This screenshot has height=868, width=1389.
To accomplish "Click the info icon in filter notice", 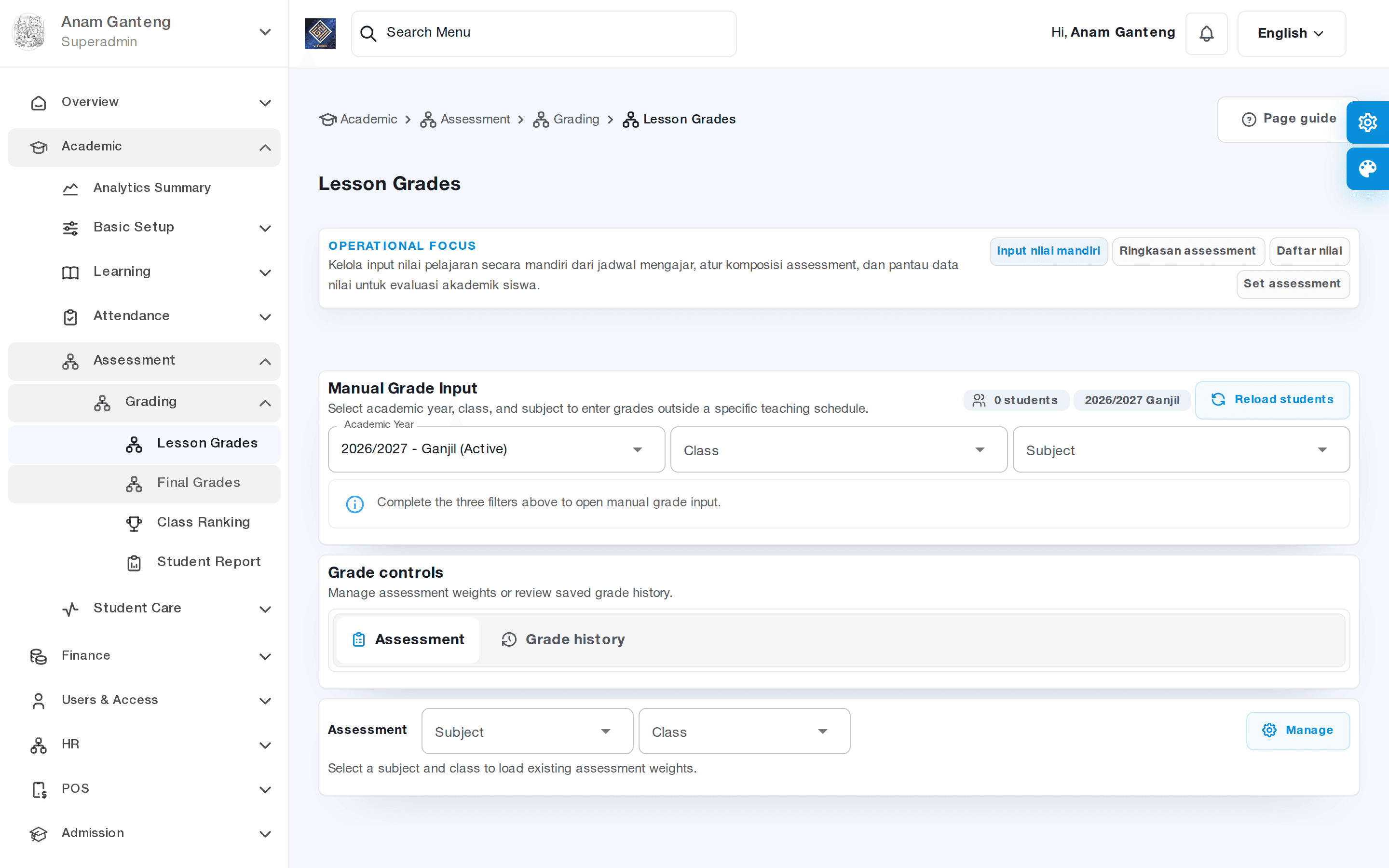I will [354, 503].
